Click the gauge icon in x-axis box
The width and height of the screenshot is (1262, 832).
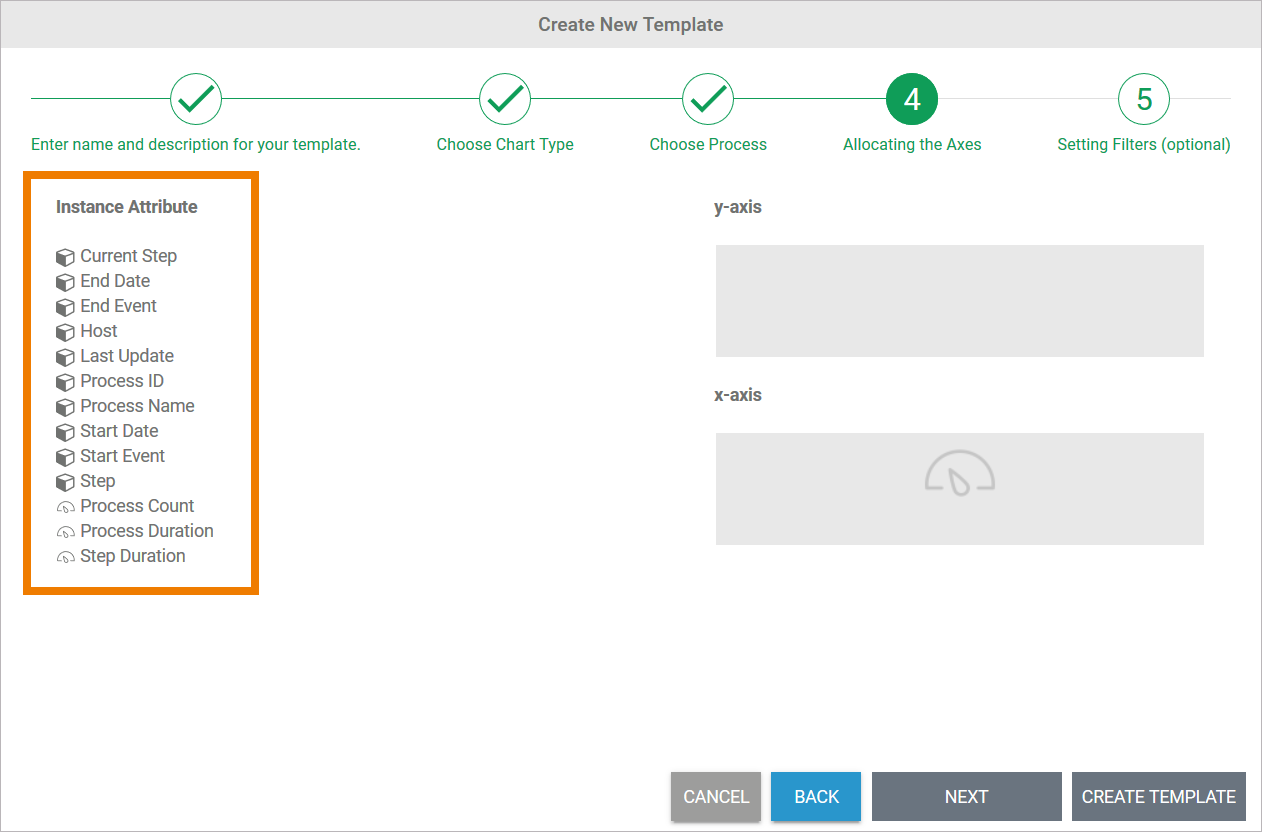point(959,474)
